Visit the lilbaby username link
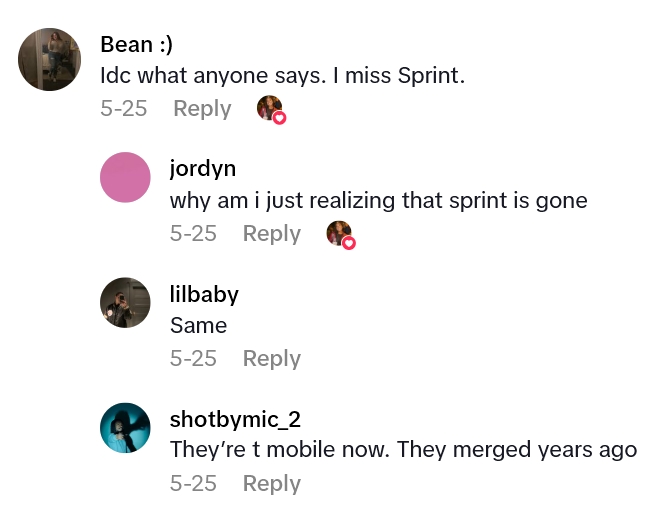Viewport: 657px width, 517px height. coord(204,294)
